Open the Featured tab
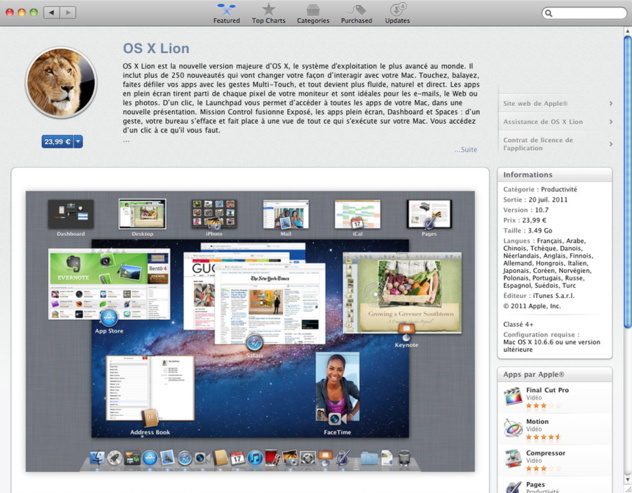632x493 pixels. (x=227, y=13)
